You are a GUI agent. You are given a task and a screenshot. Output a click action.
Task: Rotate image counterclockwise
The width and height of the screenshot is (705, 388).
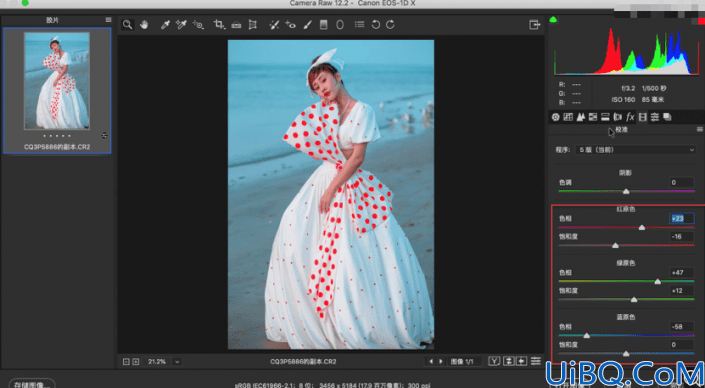375,25
